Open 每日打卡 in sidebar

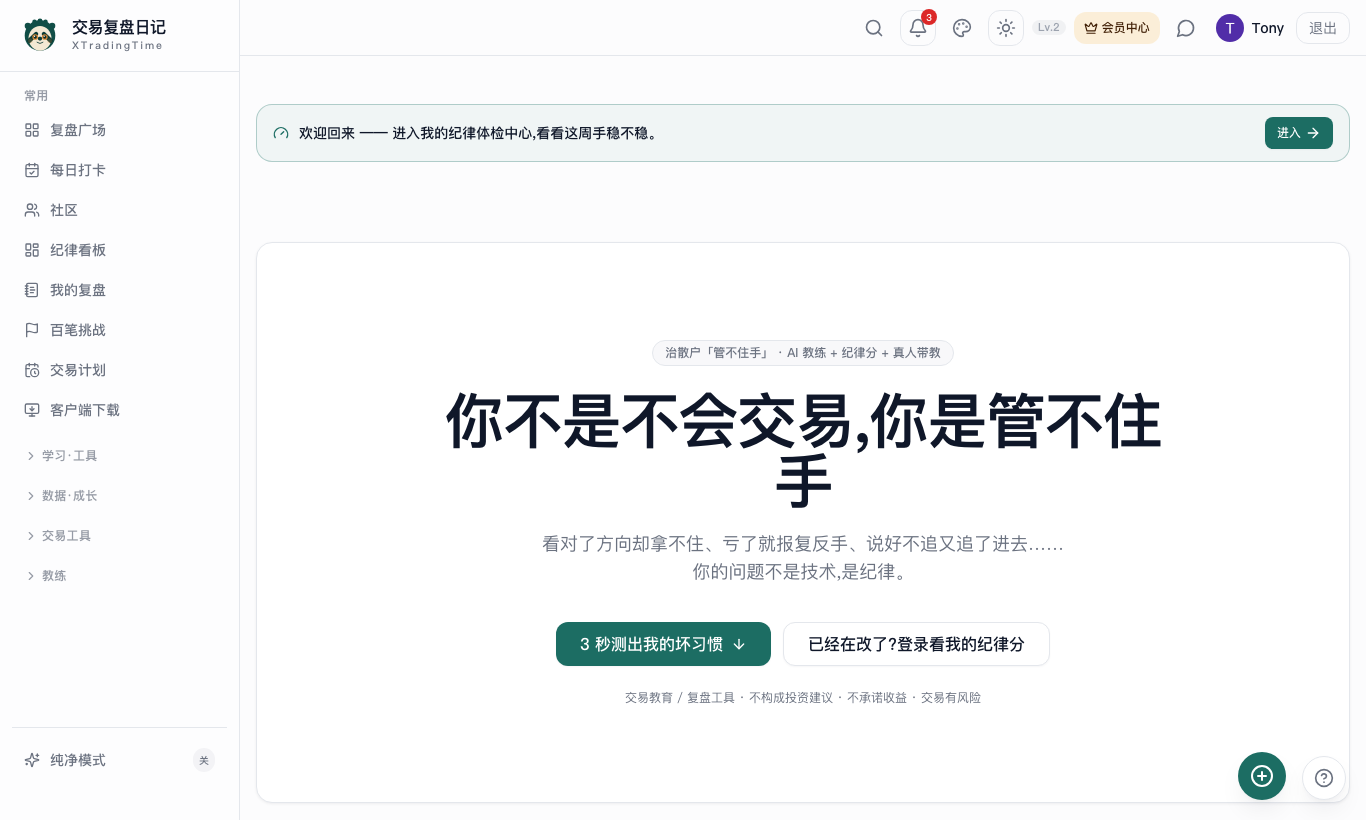tap(120, 170)
